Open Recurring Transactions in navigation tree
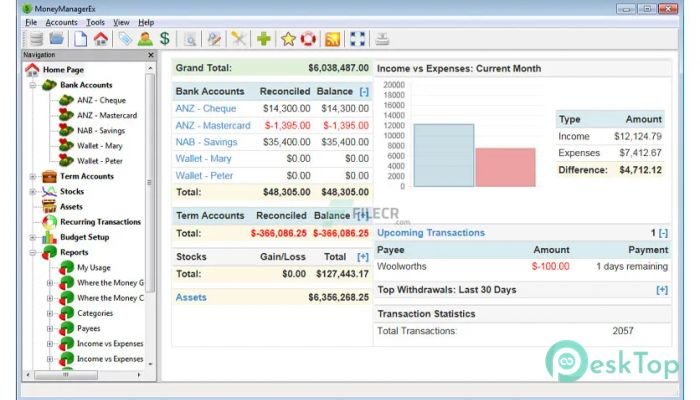 coord(100,222)
